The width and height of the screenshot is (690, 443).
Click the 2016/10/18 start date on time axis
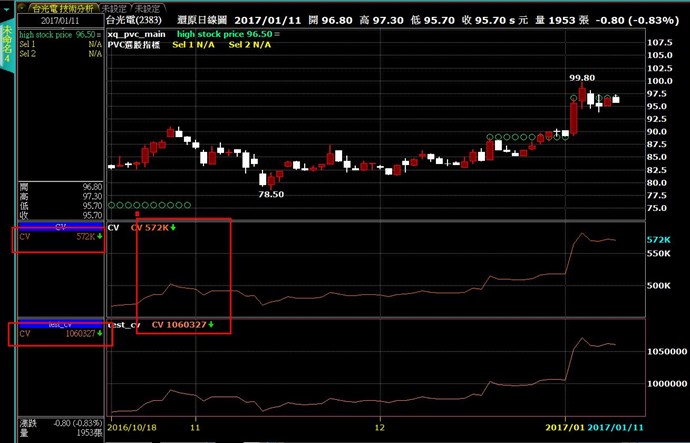point(134,426)
